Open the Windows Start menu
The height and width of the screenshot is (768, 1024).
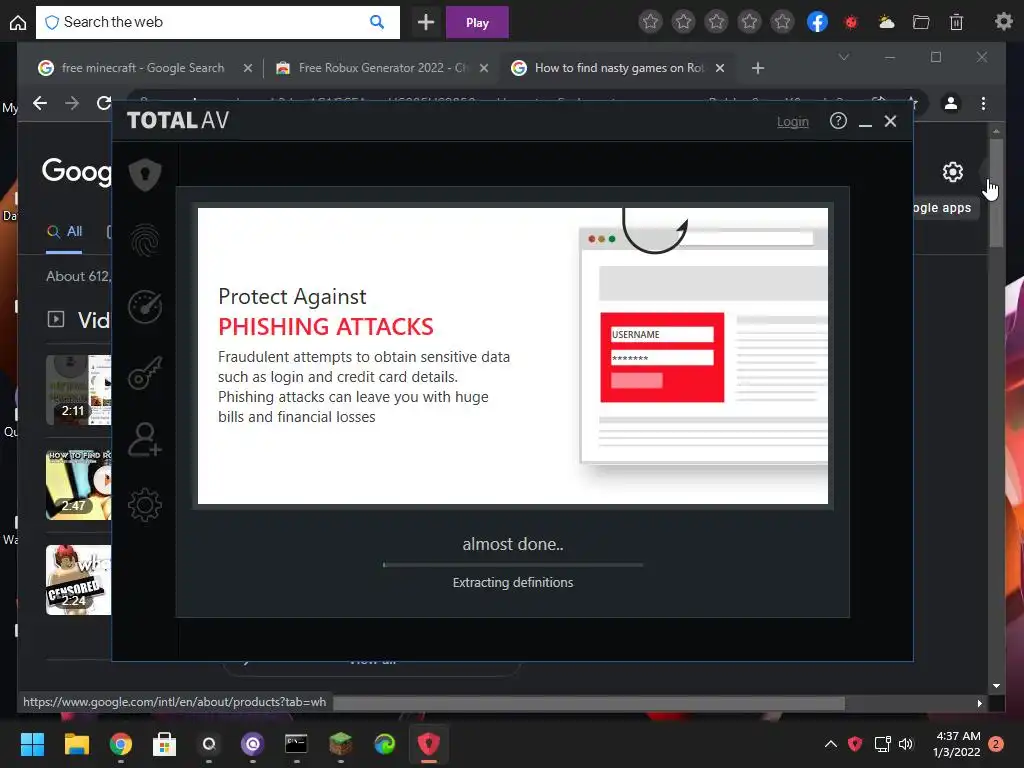point(32,744)
